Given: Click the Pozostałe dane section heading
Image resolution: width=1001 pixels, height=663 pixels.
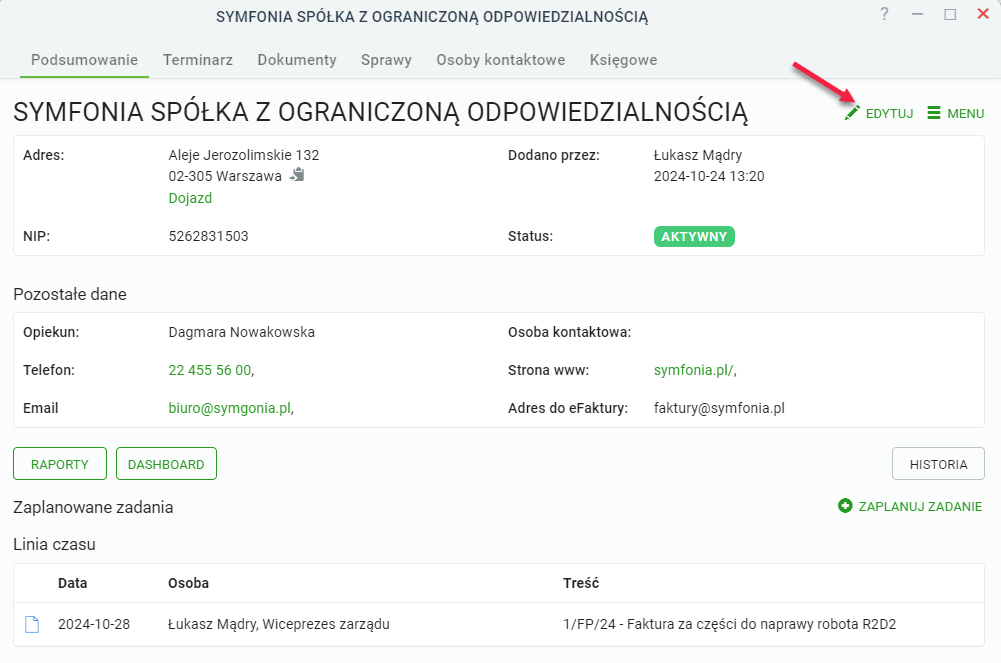Looking at the screenshot, I should (70, 294).
